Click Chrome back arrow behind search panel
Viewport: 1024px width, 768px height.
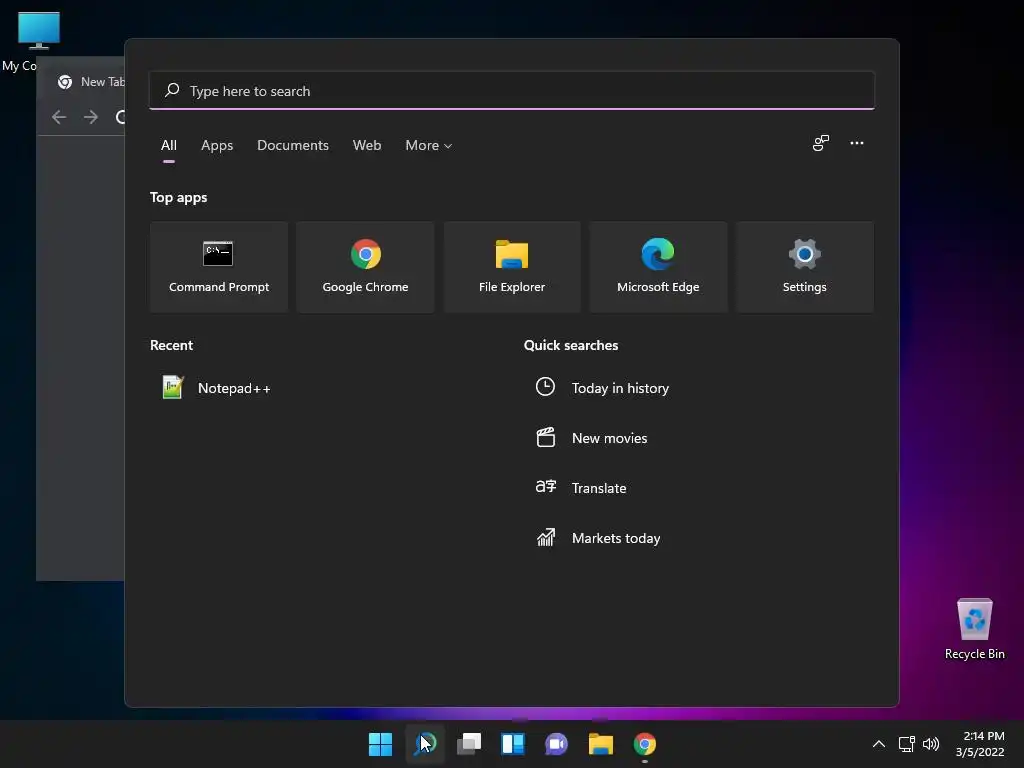pos(59,117)
